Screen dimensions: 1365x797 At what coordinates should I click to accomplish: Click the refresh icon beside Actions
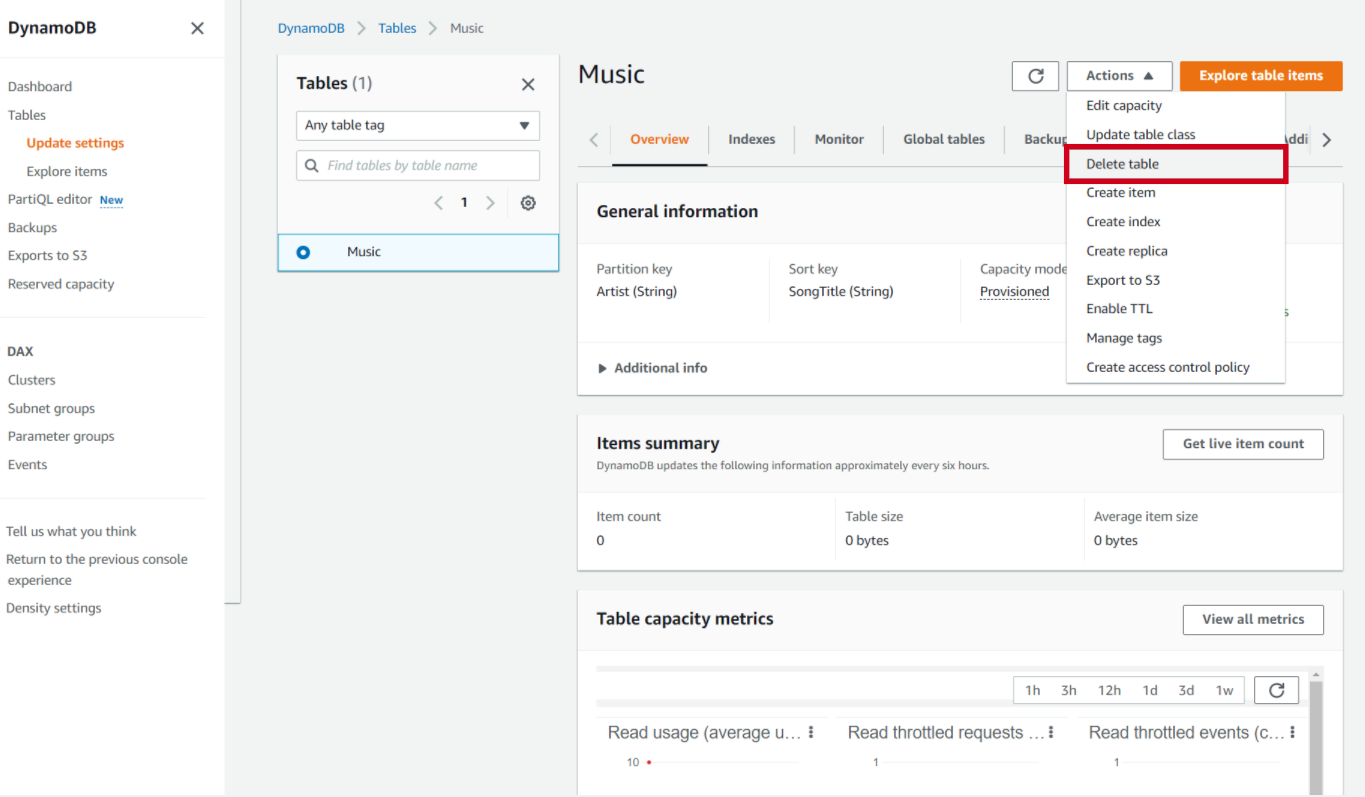pyautogui.click(x=1035, y=76)
